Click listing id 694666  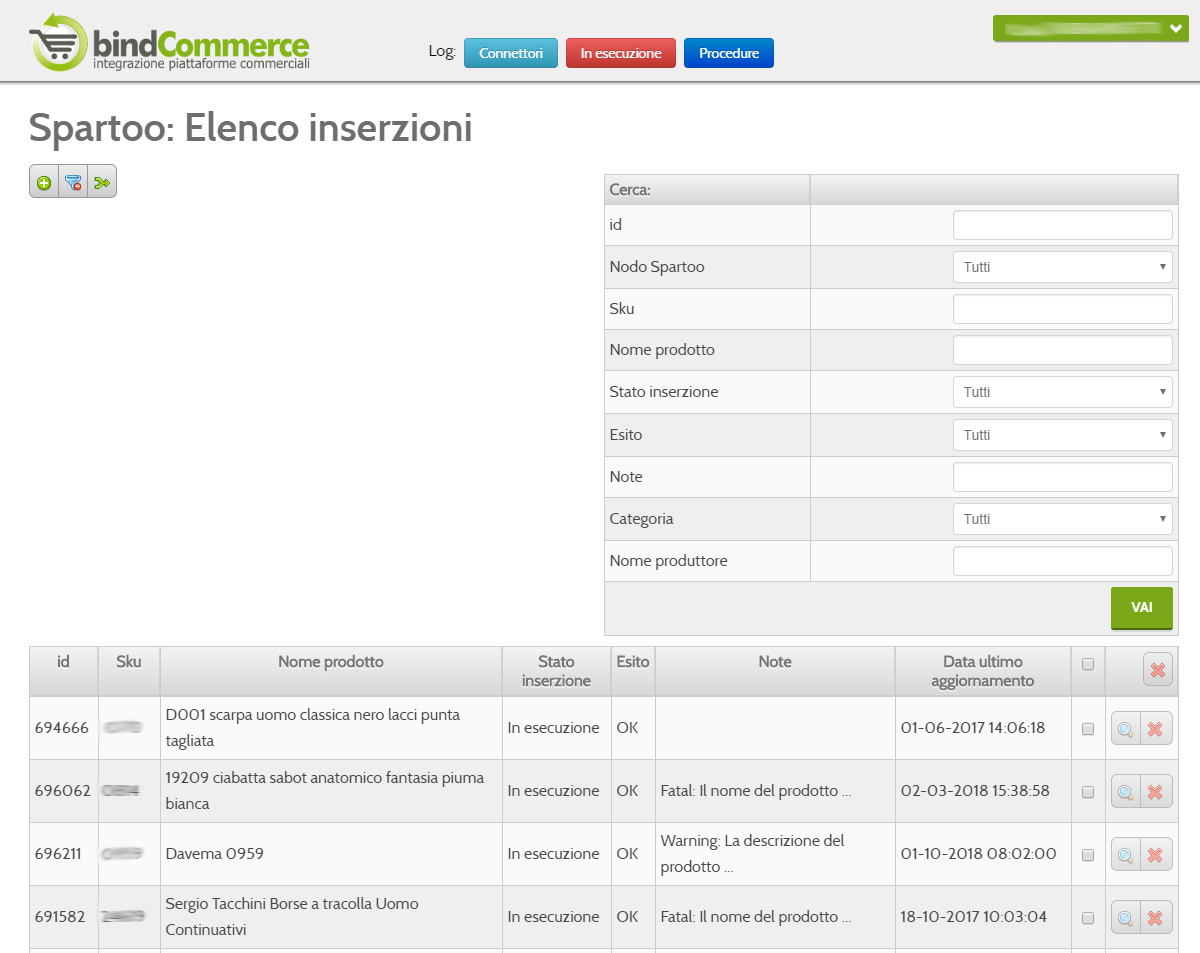click(x=61, y=728)
